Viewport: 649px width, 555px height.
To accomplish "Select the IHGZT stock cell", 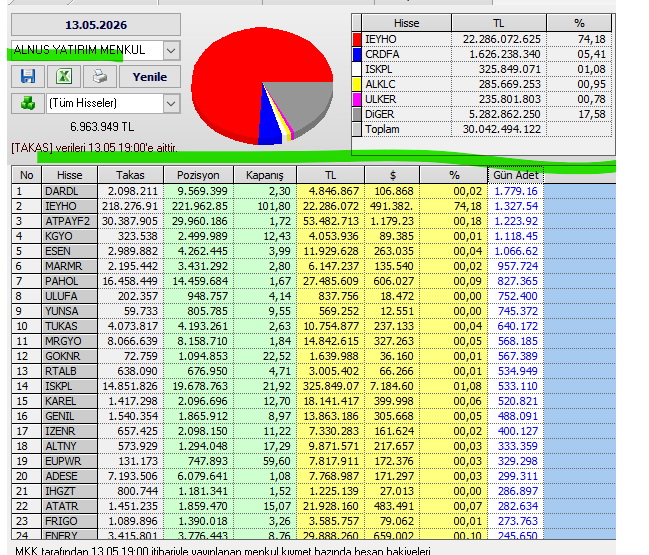I will pyautogui.click(x=70, y=491).
